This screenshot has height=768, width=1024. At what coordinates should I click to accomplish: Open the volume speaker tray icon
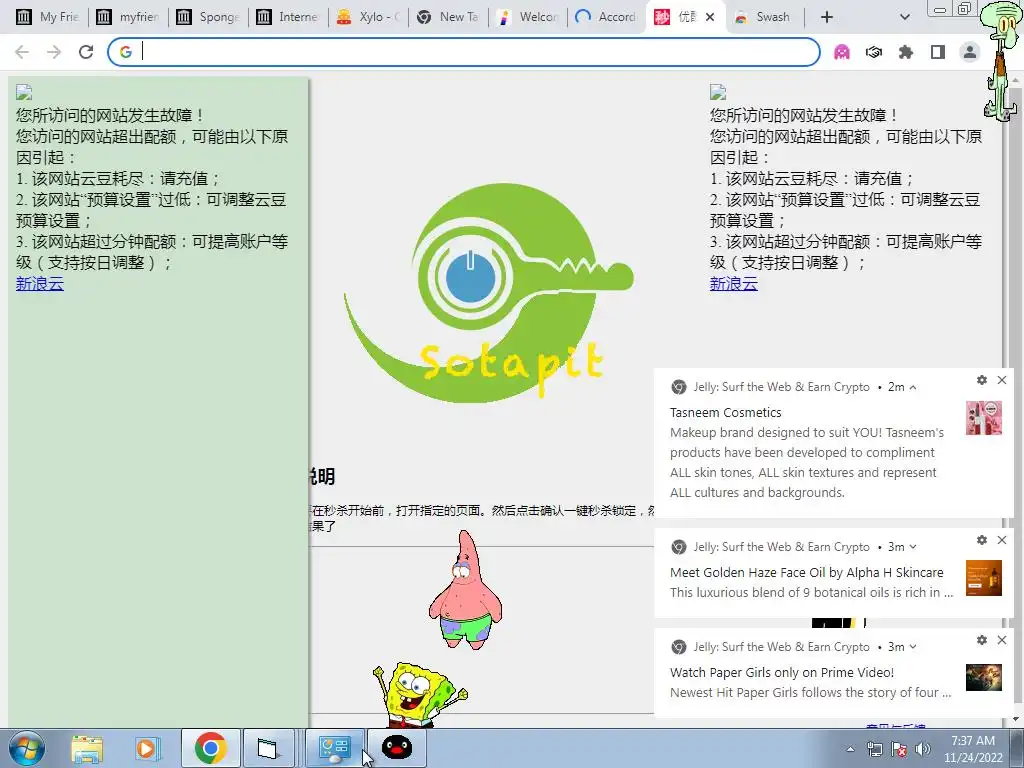(923, 750)
